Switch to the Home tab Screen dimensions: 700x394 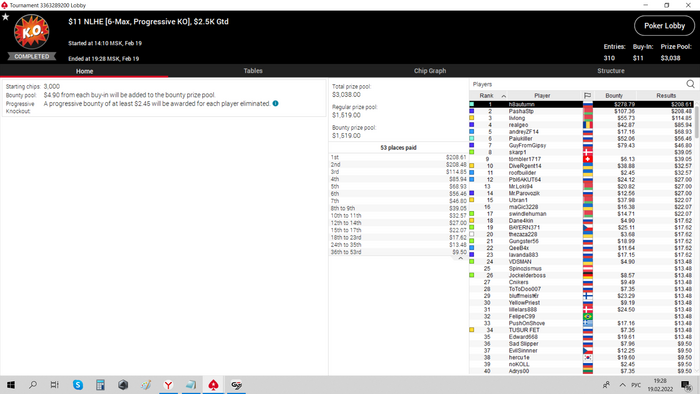(x=84, y=71)
